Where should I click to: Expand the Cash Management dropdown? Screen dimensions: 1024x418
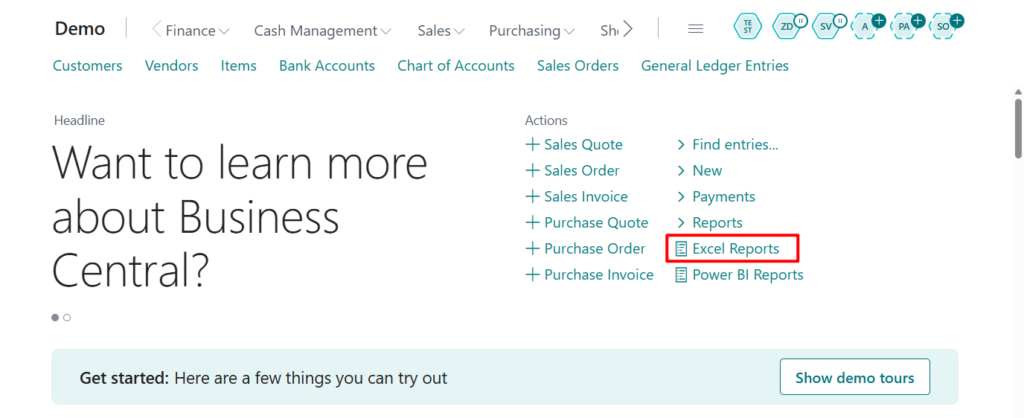(322, 31)
